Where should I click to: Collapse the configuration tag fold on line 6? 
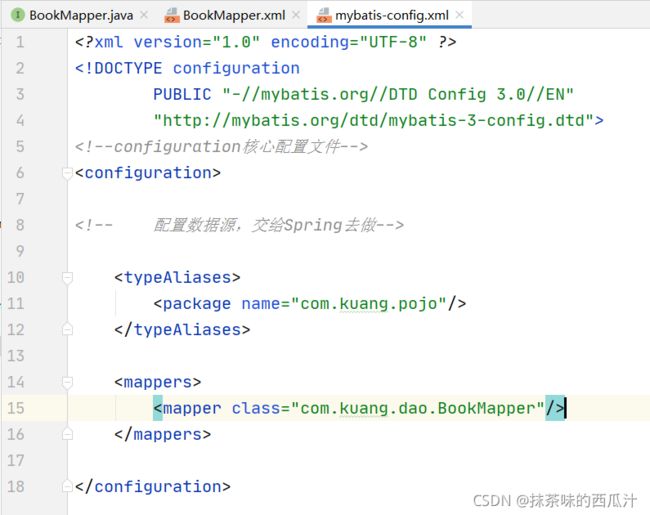pyautogui.click(x=67, y=173)
